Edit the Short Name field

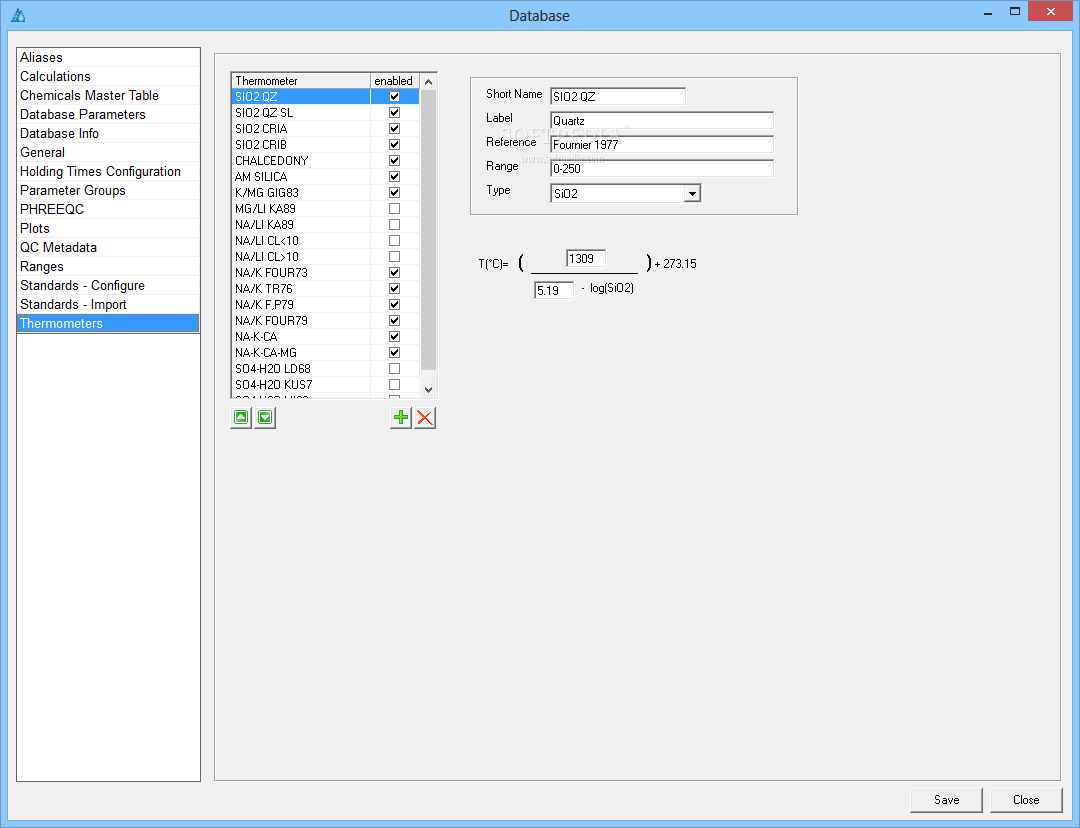pyautogui.click(x=618, y=96)
